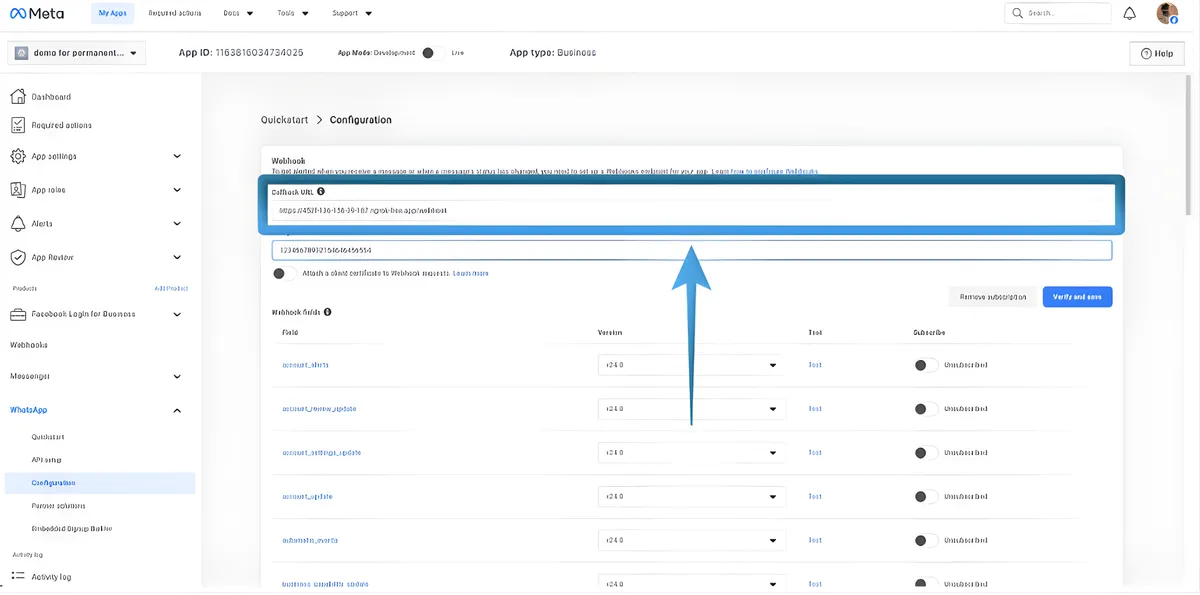
Task: Open version dropdown for automatic_events
Action: 691,540
